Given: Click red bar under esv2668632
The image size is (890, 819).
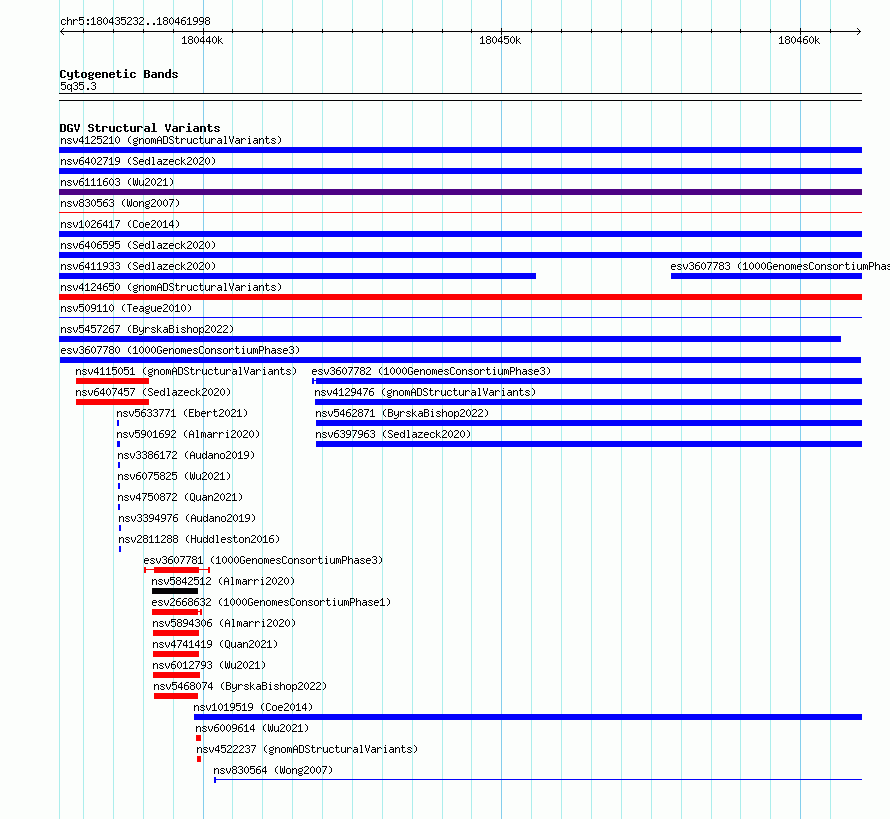Looking at the screenshot, I should point(175,612).
